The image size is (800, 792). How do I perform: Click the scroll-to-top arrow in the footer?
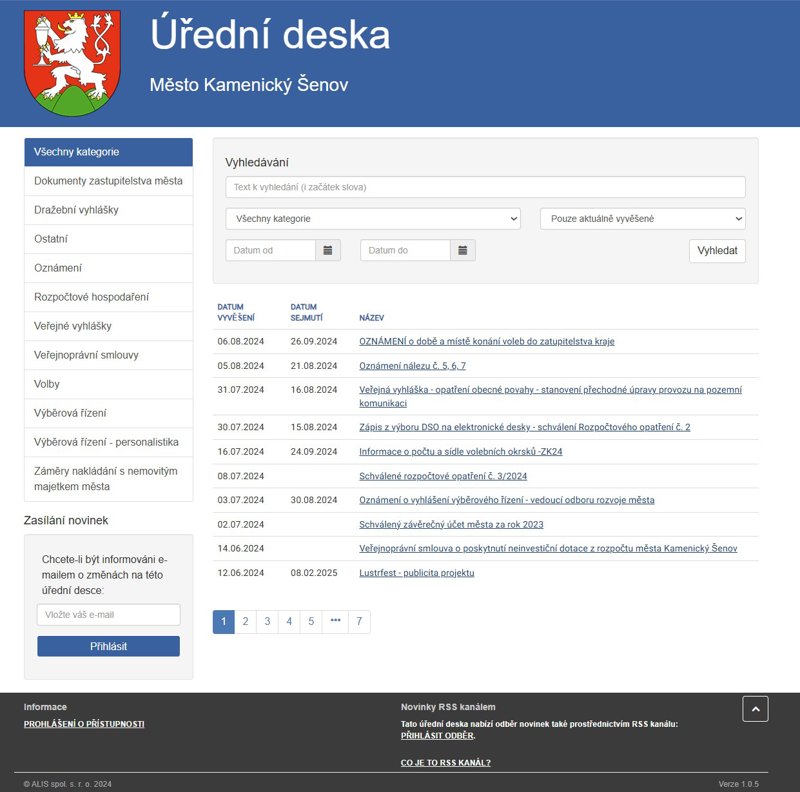click(x=756, y=708)
